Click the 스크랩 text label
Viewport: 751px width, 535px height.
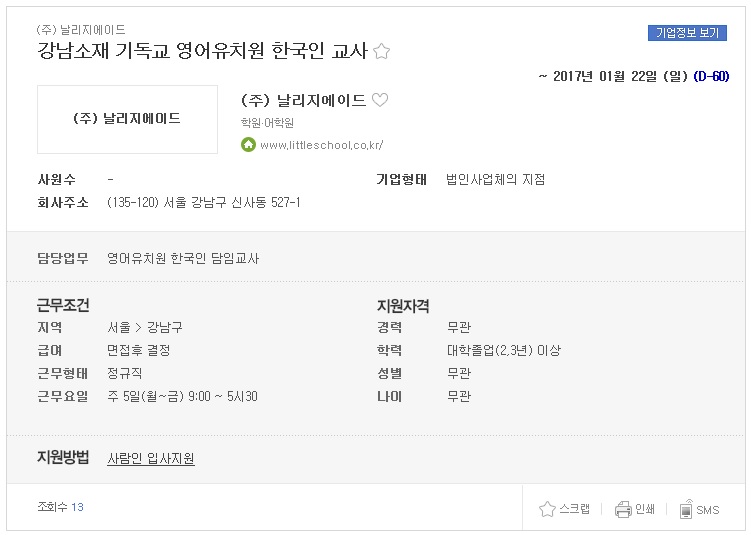pyautogui.click(x=574, y=509)
